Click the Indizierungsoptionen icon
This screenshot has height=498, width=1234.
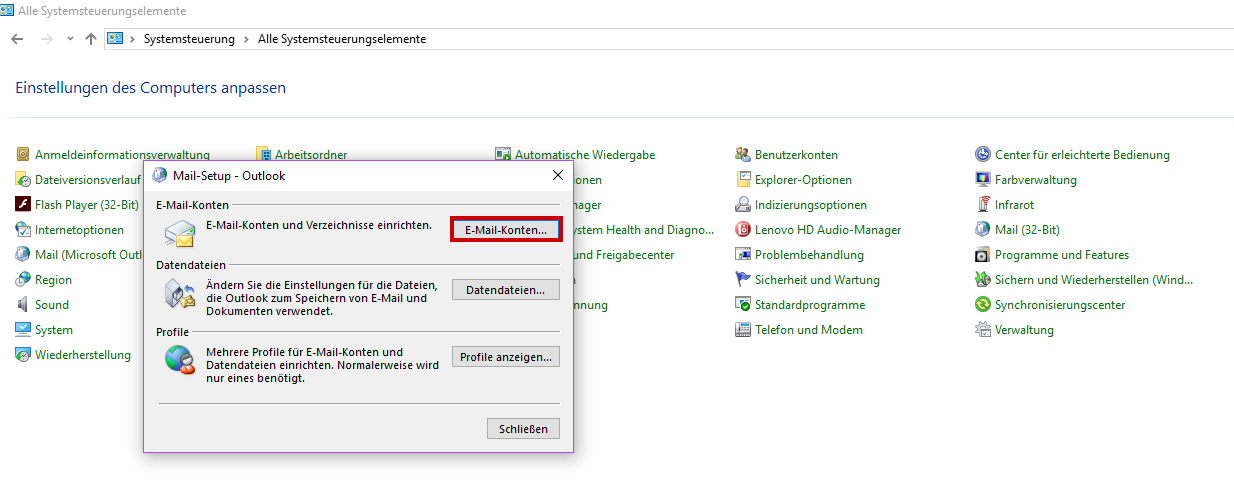coord(743,205)
